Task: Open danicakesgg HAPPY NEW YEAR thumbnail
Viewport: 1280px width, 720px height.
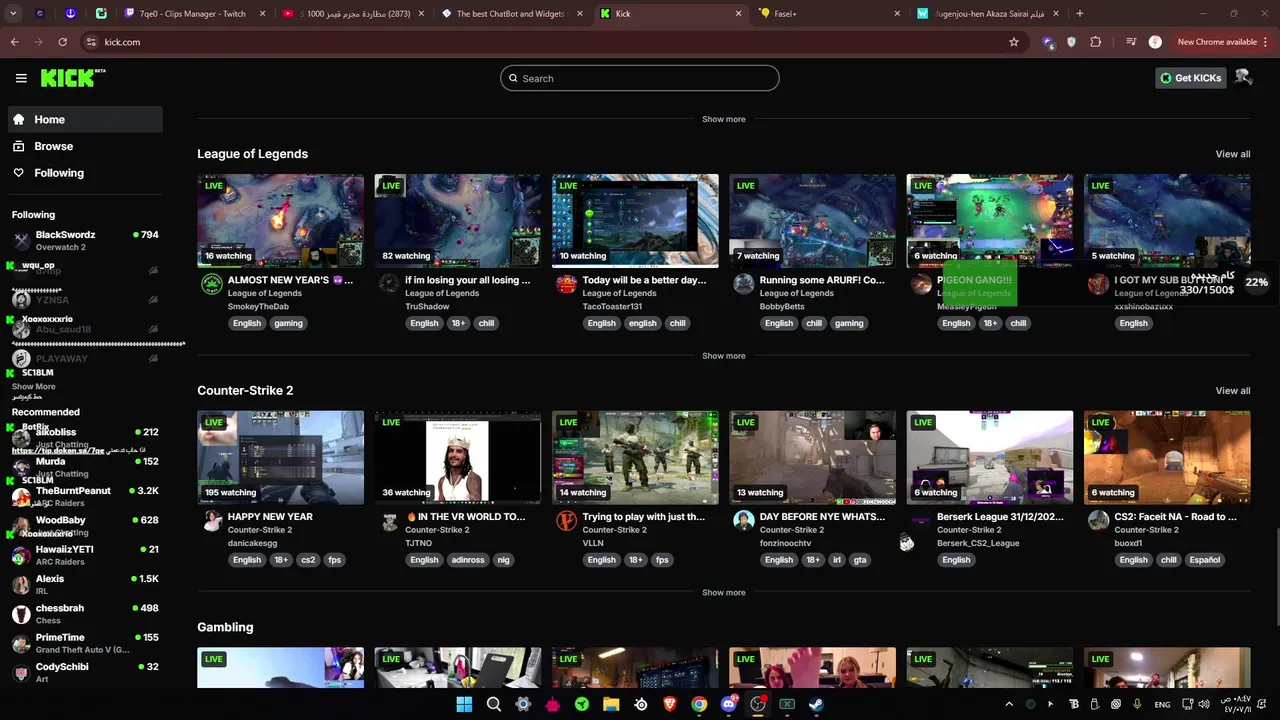Action: [x=280, y=458]
